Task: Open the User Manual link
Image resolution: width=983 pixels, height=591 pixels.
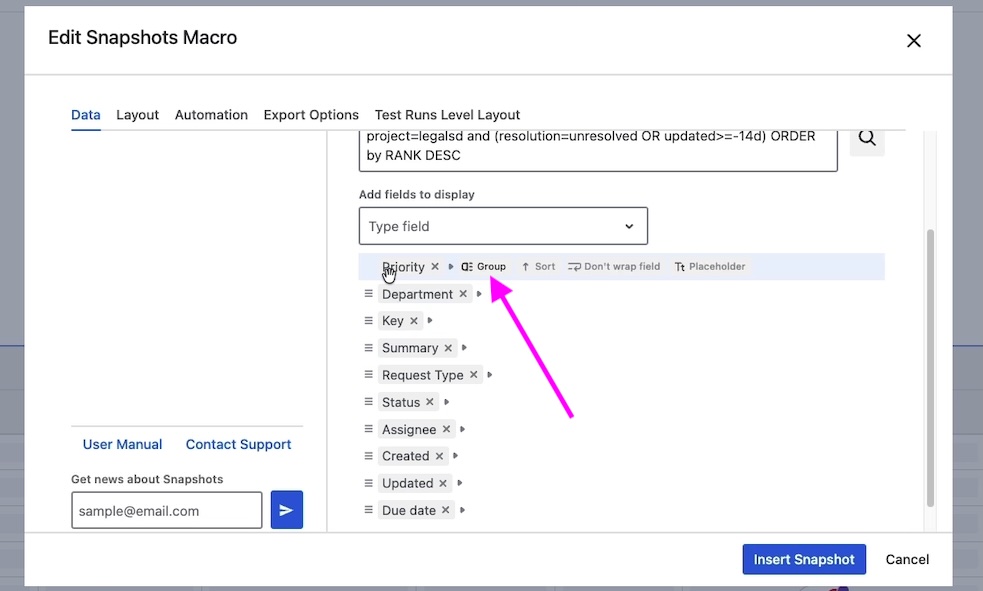Action: tap(122, 444)
